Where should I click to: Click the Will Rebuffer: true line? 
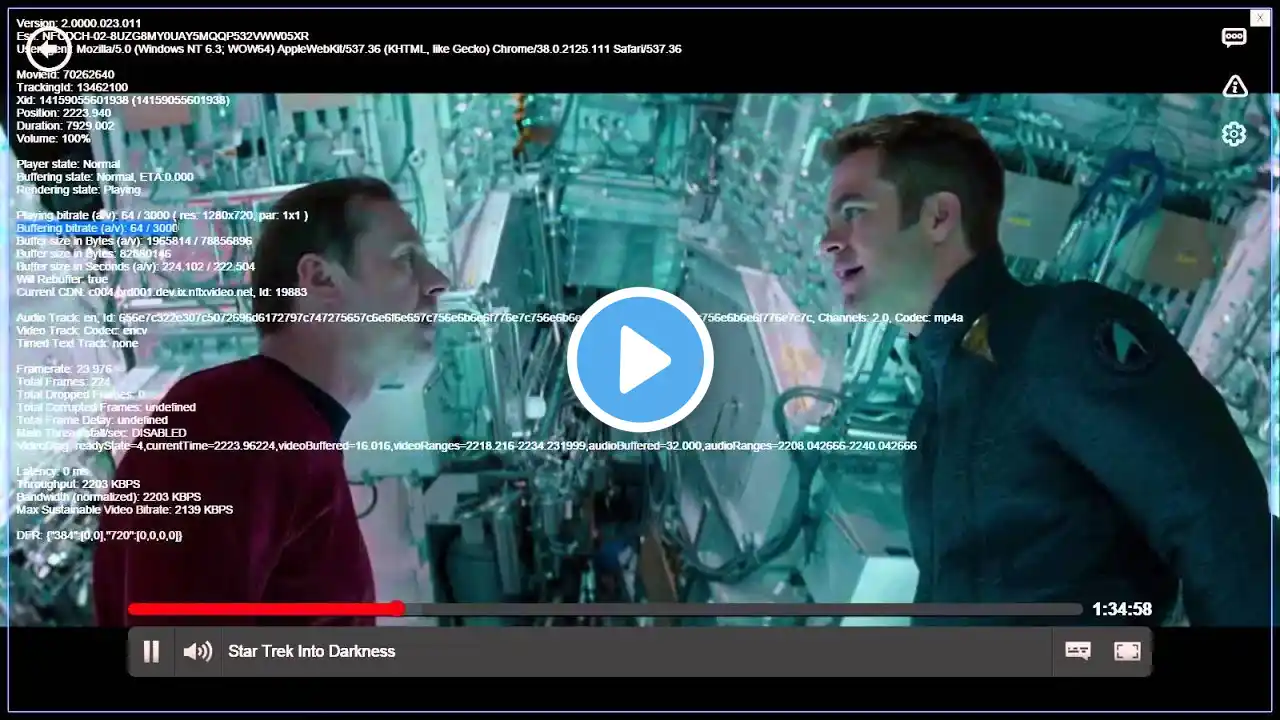tap(62, 280)
